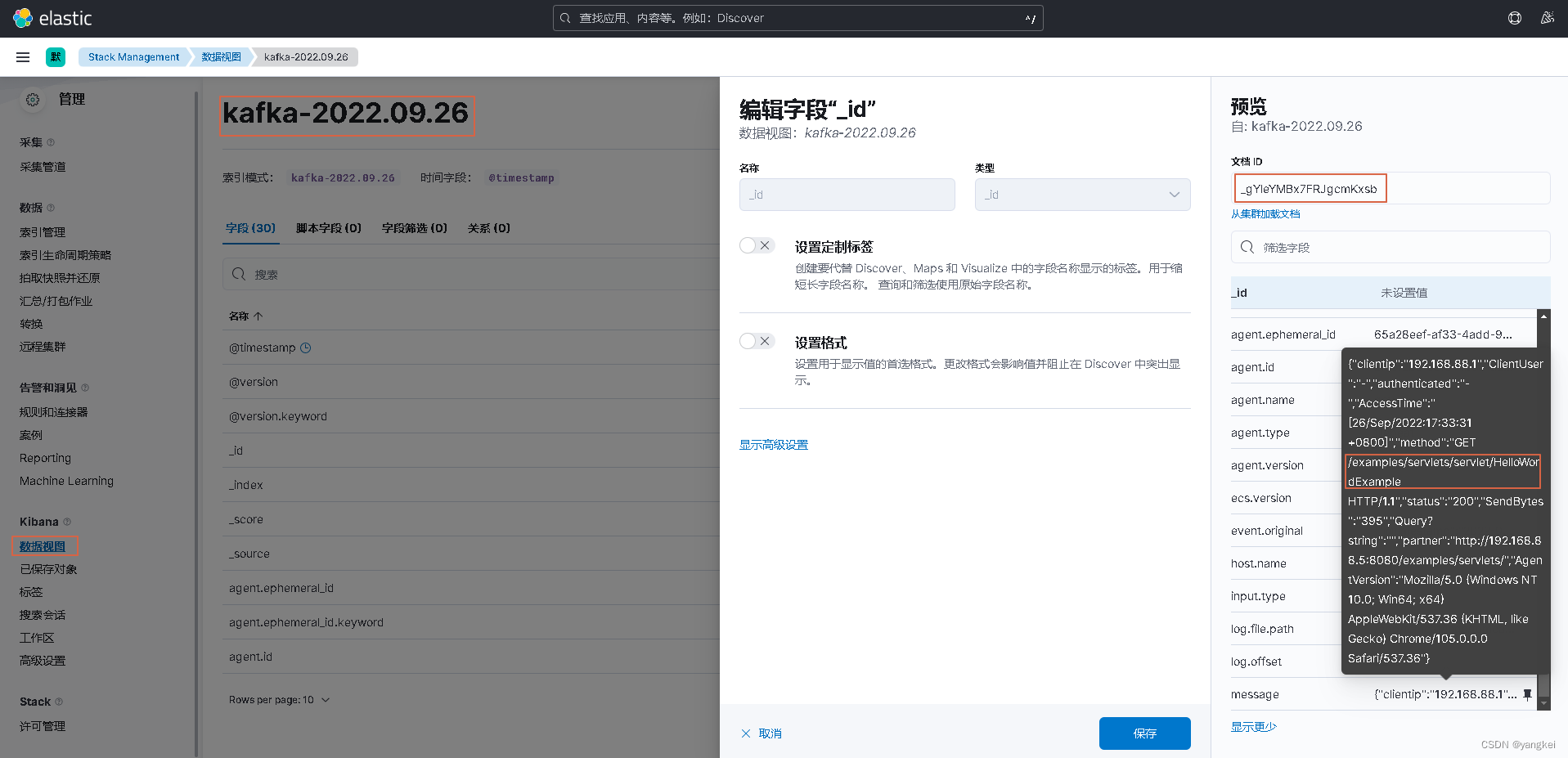This screenshot has height=758, width=1568.
Task: Switch to 字段筛选 (0) tab
Action: coord(415,228)
